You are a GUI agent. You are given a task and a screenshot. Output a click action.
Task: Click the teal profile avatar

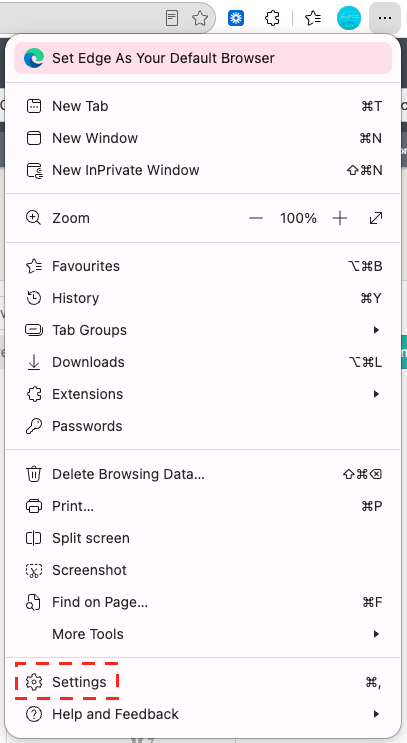tap(349, 18)
